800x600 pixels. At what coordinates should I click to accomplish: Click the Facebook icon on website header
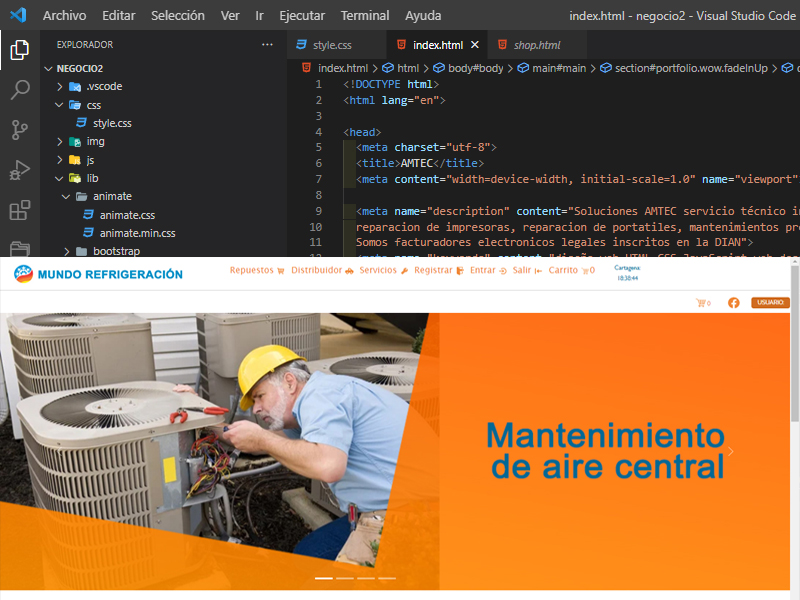734,302
